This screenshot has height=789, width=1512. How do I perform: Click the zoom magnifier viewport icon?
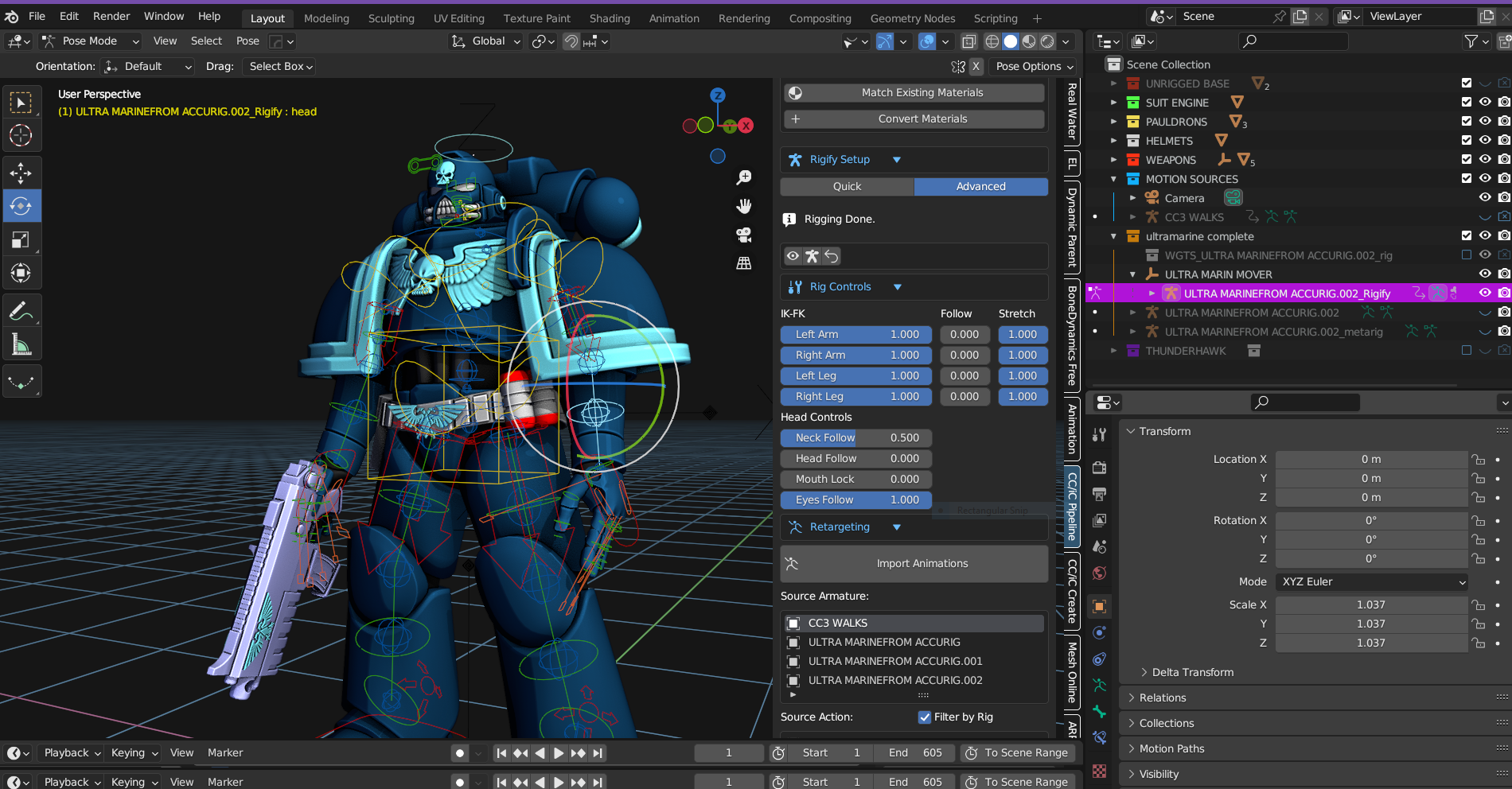coord(744,177)
